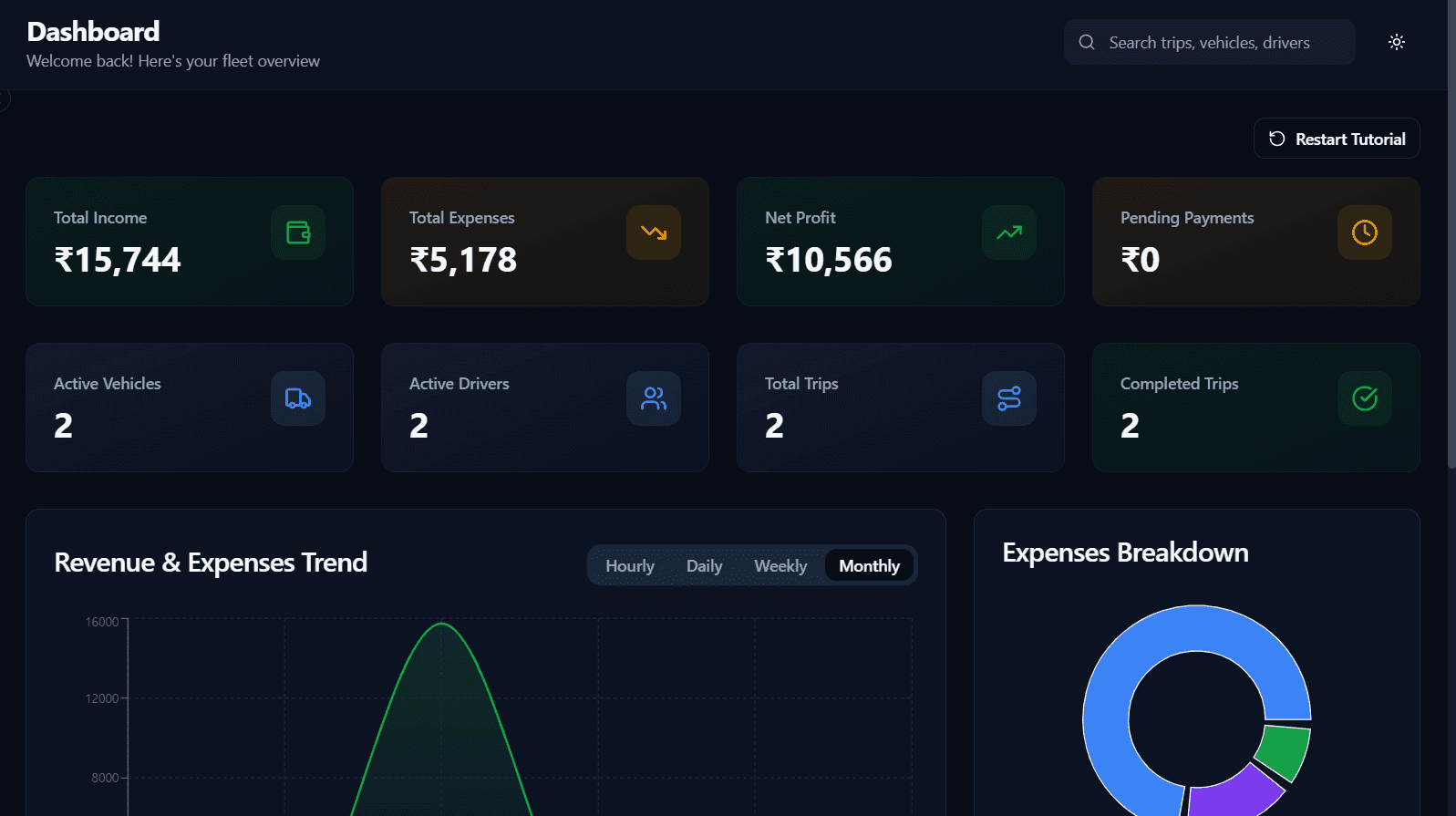Select the Monthly trend tab

[x=869, y=565]
